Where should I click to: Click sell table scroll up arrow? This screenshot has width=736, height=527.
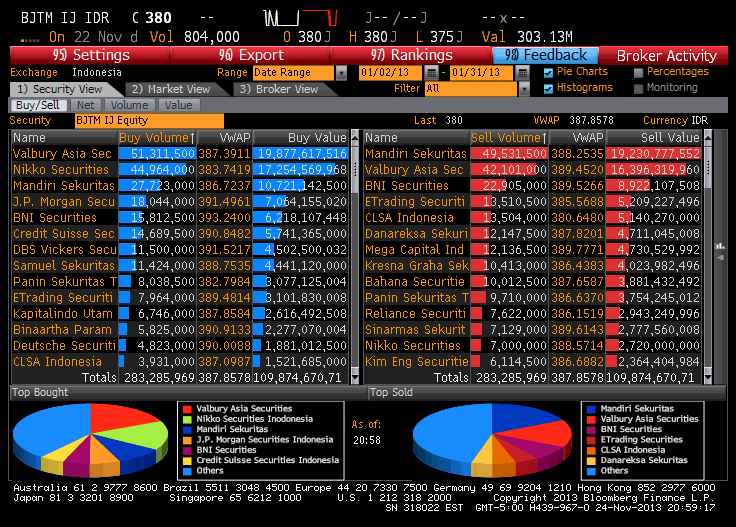coord(708,138)
